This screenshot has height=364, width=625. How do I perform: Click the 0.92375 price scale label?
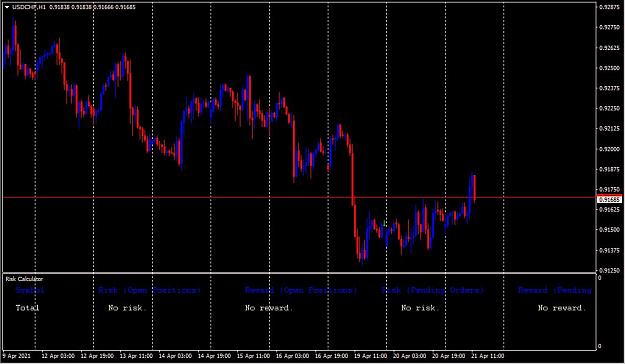[x=610, y=88]
